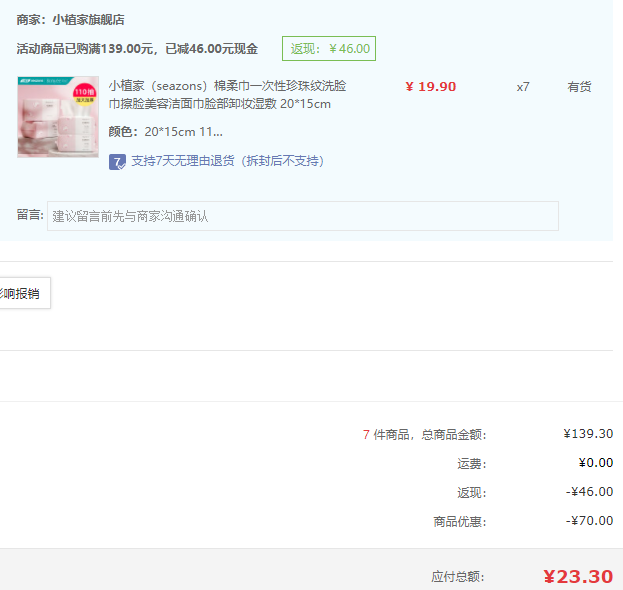623x590 pixels.
Task: Click the 7-day return policy icon
Action: point(117,161)
